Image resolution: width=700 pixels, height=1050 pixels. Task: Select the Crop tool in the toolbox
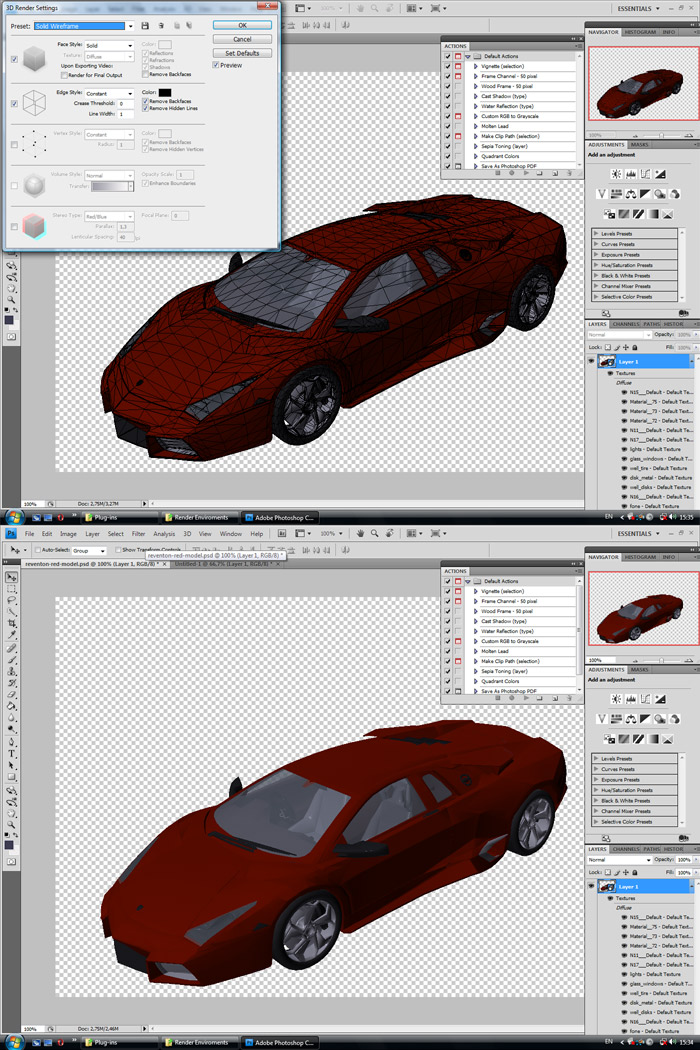(11, 623)
